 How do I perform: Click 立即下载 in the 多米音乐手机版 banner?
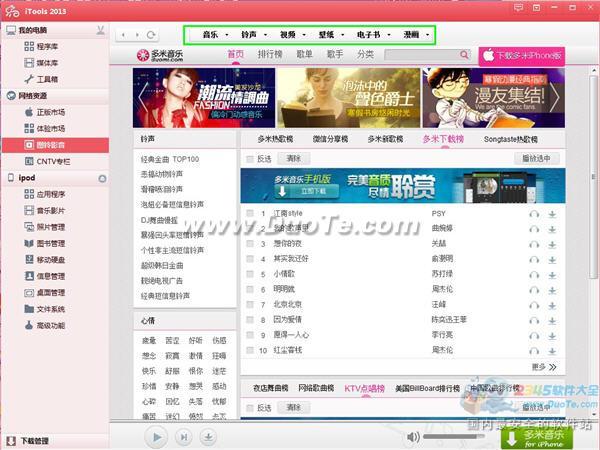[x=307, y=191]
